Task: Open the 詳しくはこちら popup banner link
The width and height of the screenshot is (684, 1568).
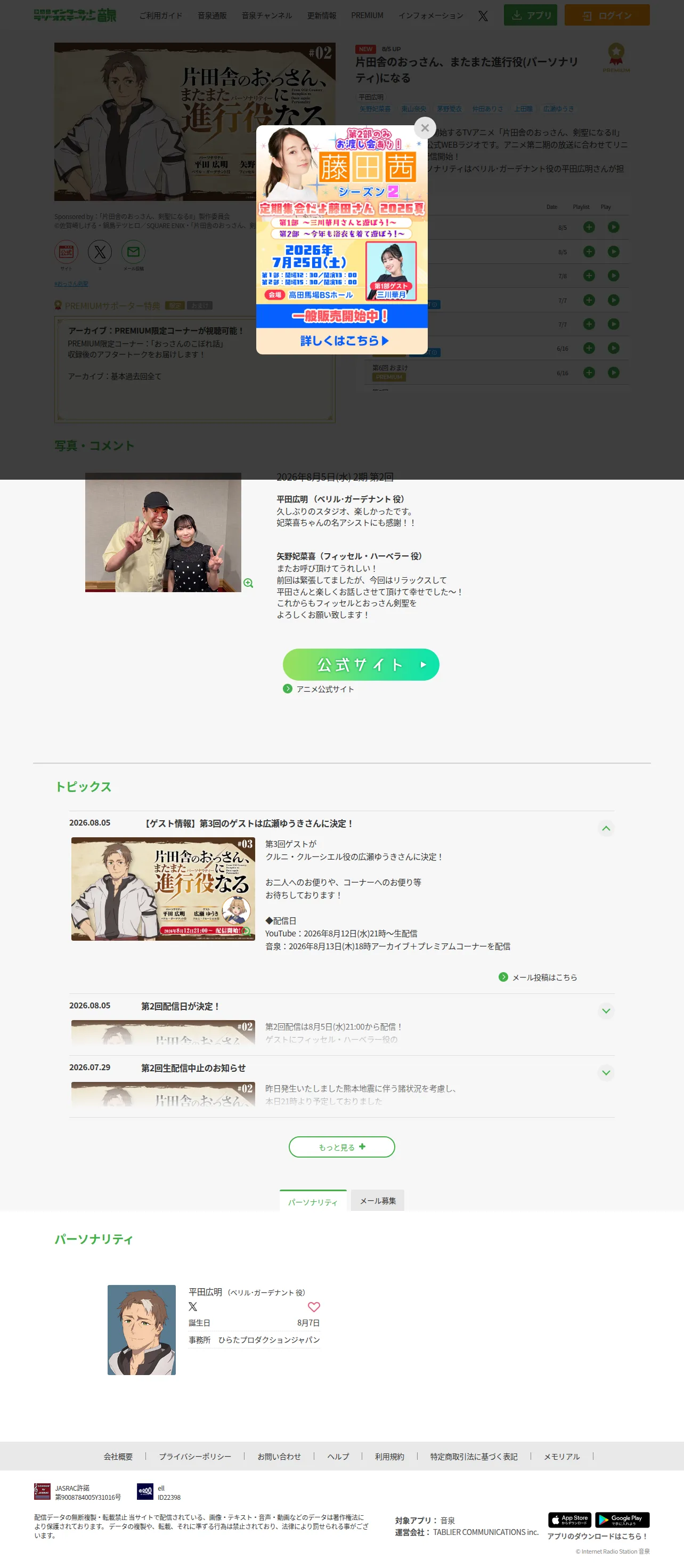Action: (342, 341)
